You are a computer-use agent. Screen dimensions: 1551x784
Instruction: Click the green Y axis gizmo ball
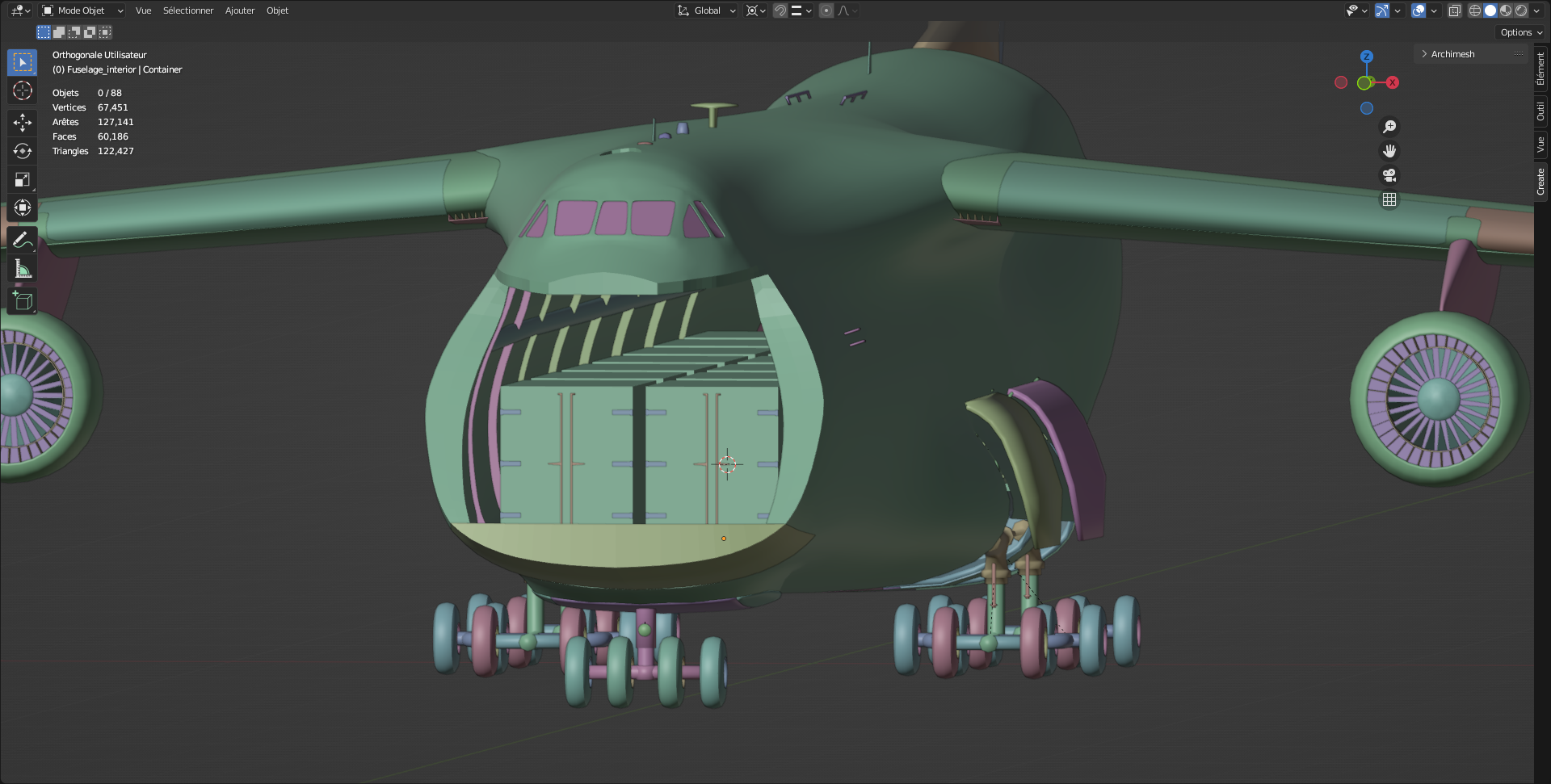coord(1365,83)
